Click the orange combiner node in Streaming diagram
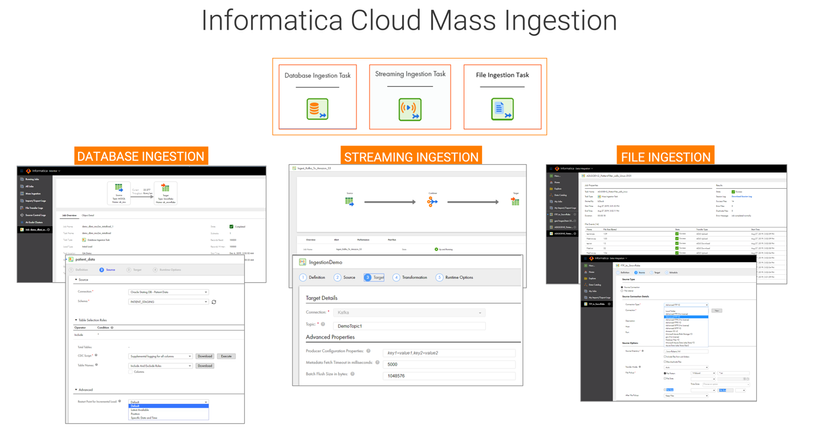Image resolution: width=815 pixels, height=443 pixels. pos(432,202)
